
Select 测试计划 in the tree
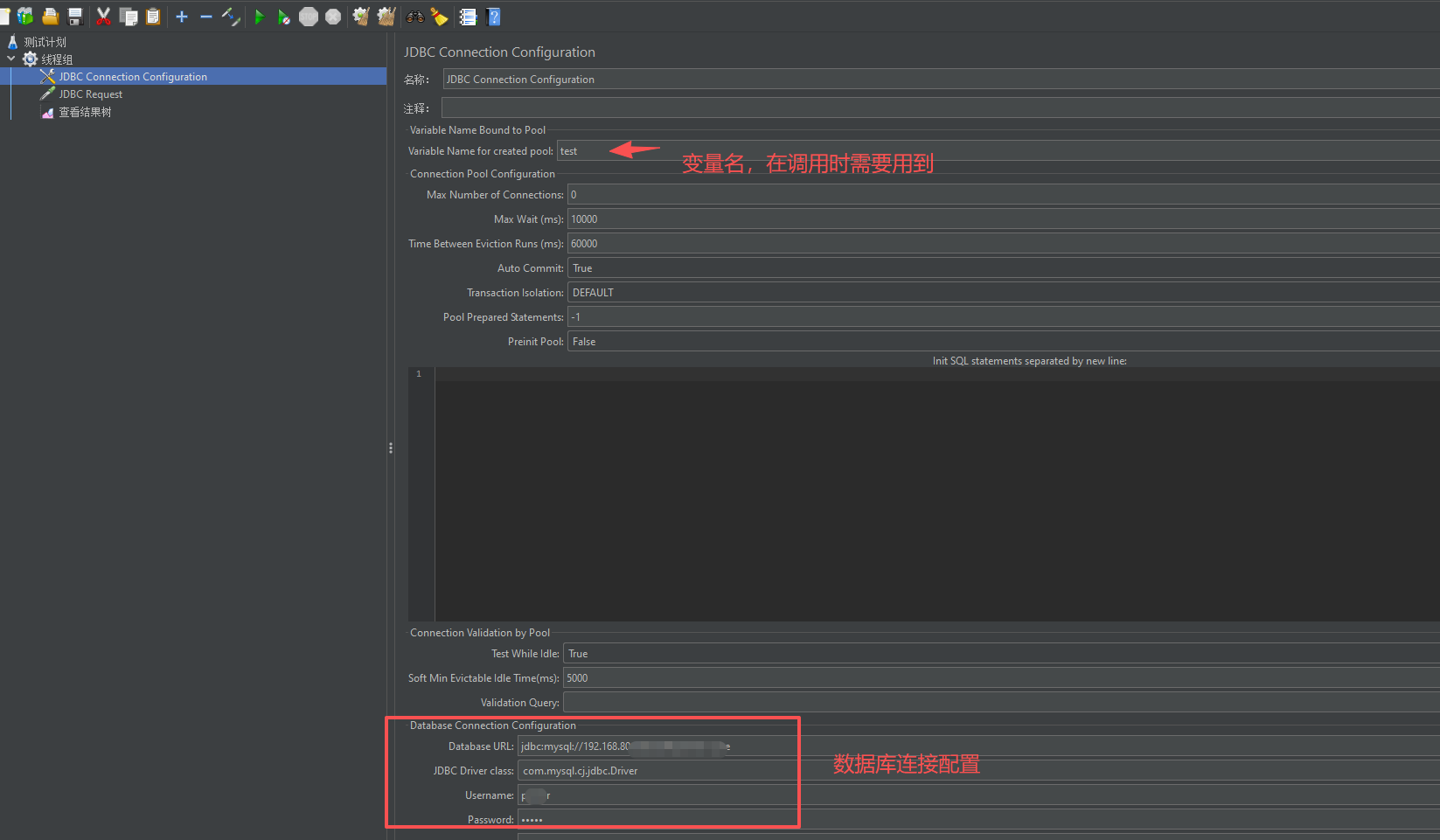pos(45,42)
